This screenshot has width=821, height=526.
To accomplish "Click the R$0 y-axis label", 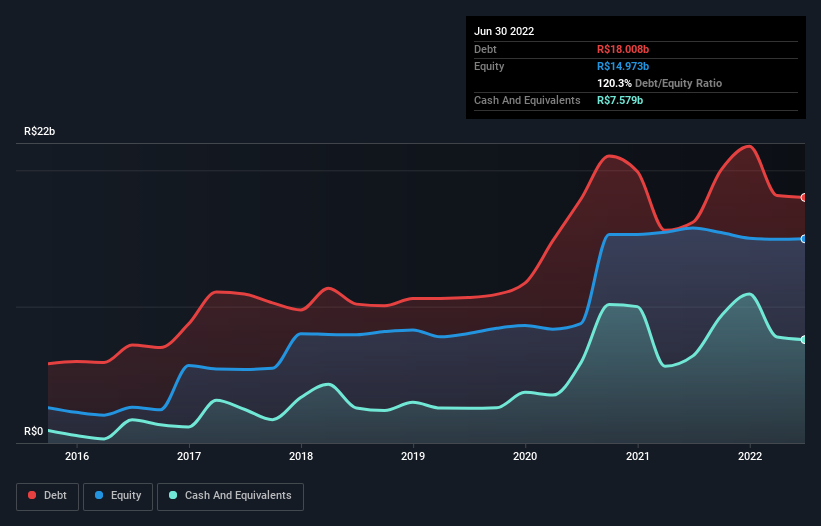I will click(x=34, y=431).
